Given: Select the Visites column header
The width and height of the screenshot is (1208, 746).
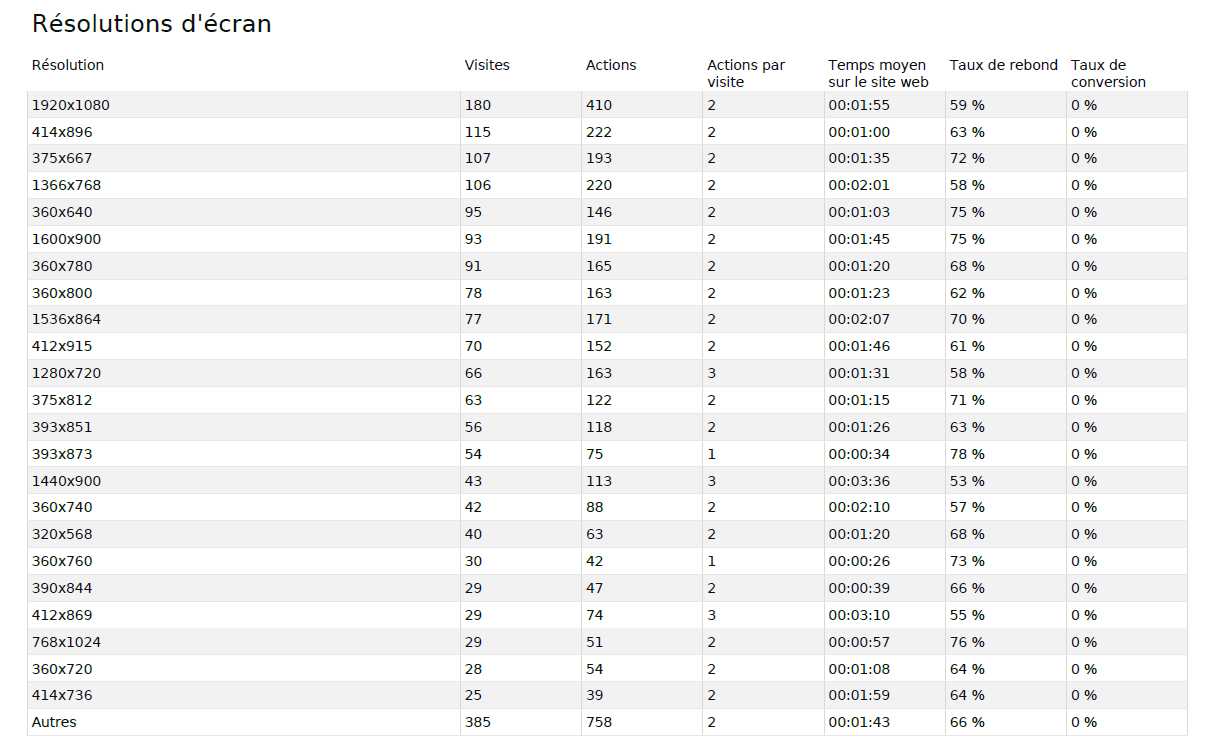Looking at the screenshot, I should coord(487,65).
